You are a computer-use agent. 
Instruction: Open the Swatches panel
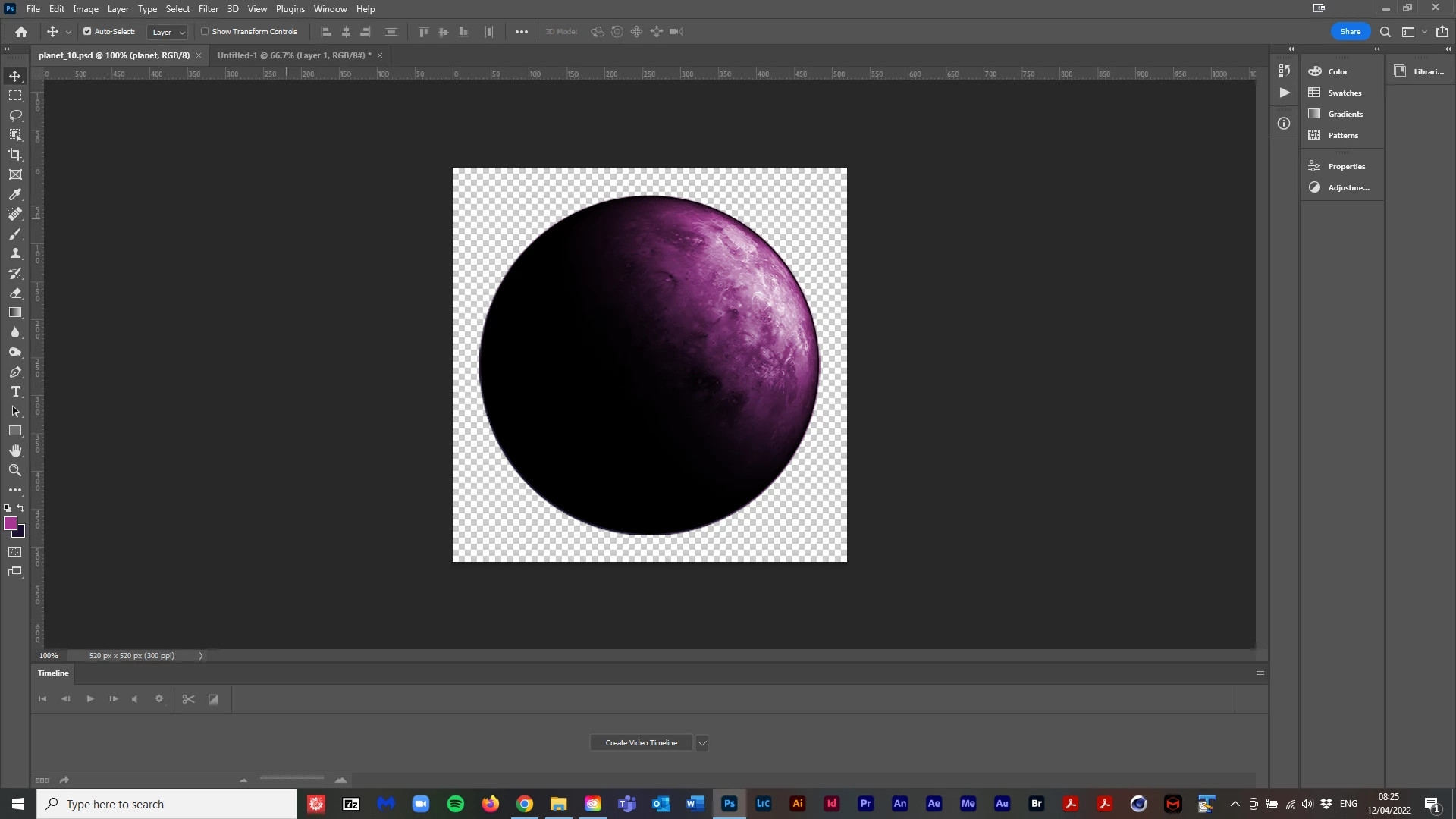point(1344,93)
